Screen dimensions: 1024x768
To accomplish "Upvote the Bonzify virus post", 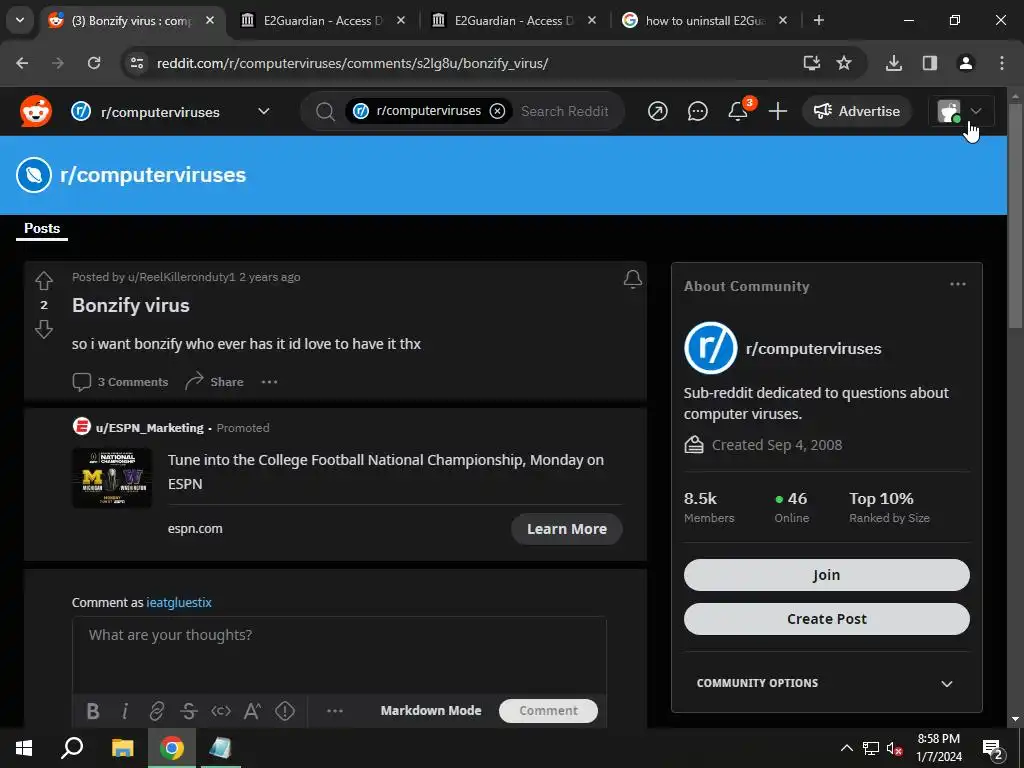I will pos(44,281).
